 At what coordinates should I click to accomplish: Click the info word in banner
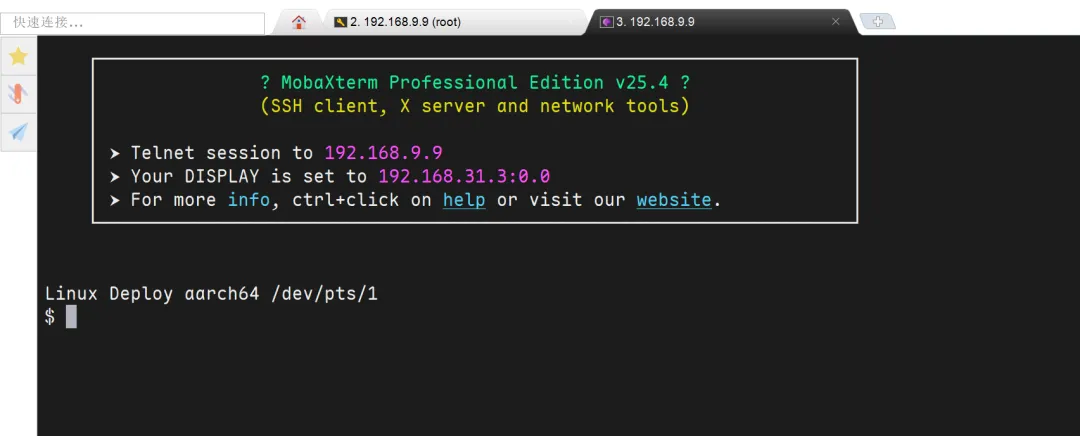pos(249,200)
